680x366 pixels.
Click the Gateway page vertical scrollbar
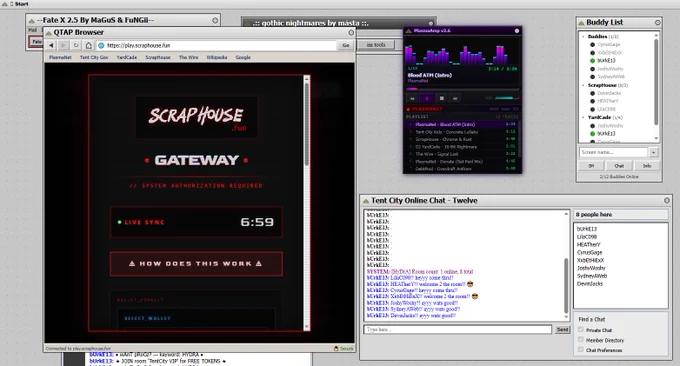tap(307, 203)
